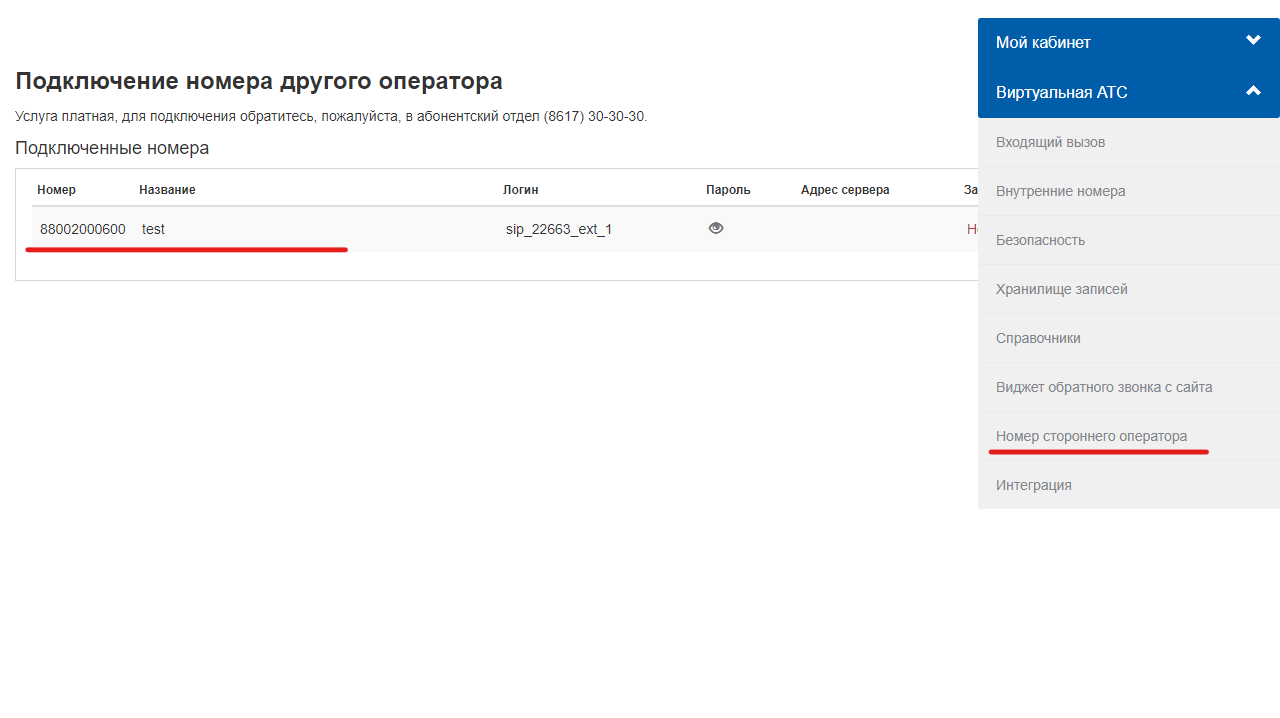1280x718 pixels.
Task: Click the Мой кабинет header label
Action: 1043,42
